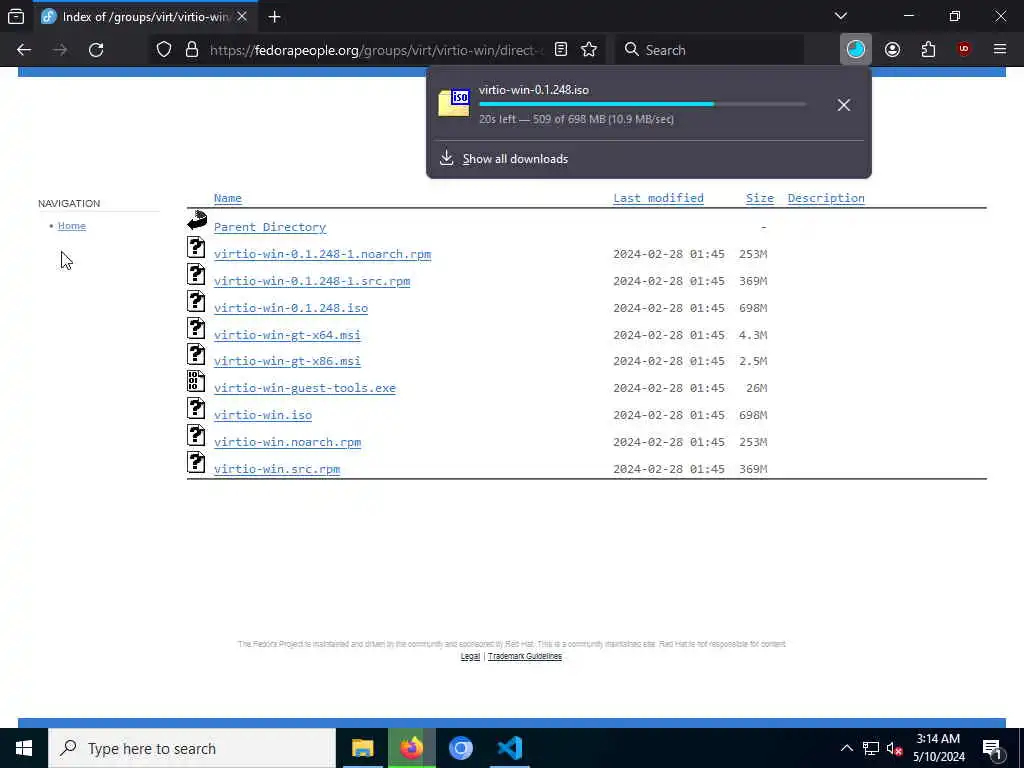Open the Trademark Guidelines footer link
Image resolution: width=1024 pixels, height=768 pixels.
pos(524,656)
